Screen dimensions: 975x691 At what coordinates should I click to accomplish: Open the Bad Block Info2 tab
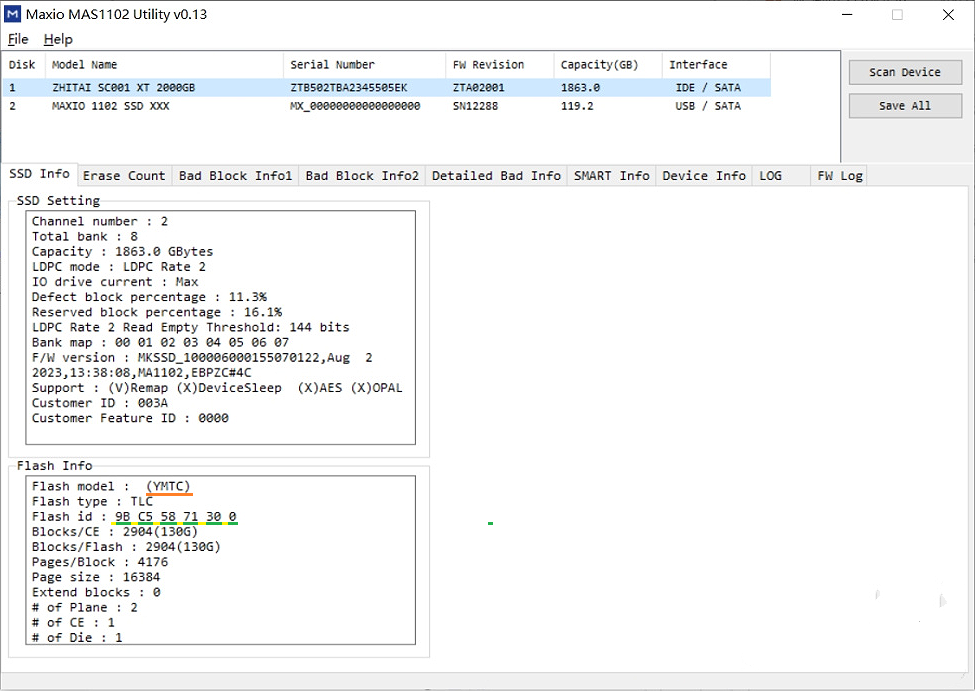[x=362, y=176]
